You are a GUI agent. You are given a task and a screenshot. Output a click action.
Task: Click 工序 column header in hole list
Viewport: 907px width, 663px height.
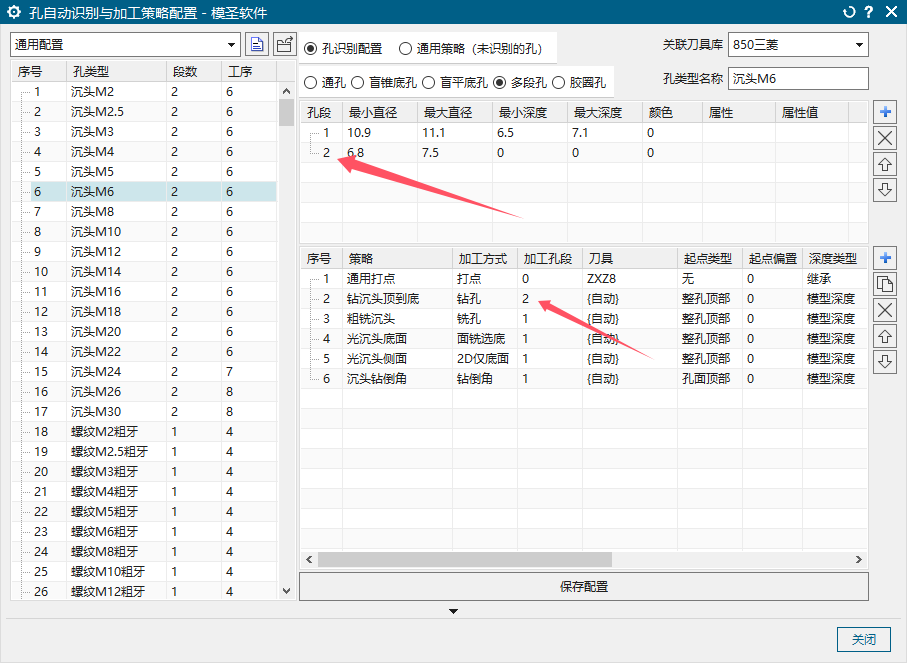(249, 72)
